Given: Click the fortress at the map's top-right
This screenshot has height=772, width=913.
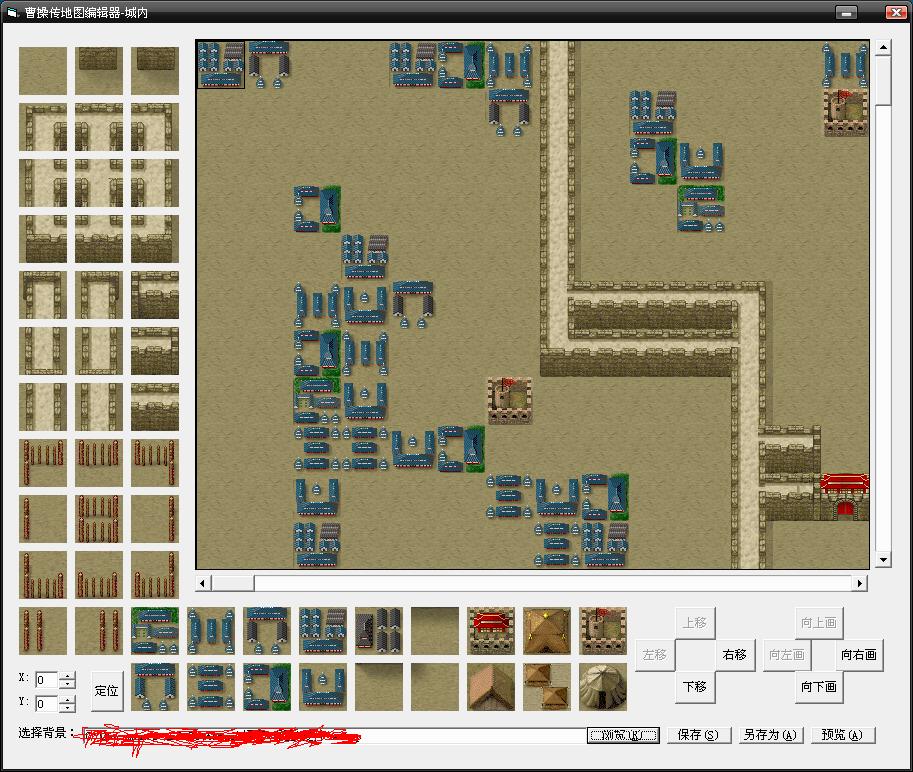Looking at the screenshot, I should pyautogui.click(x=845, y=113).
